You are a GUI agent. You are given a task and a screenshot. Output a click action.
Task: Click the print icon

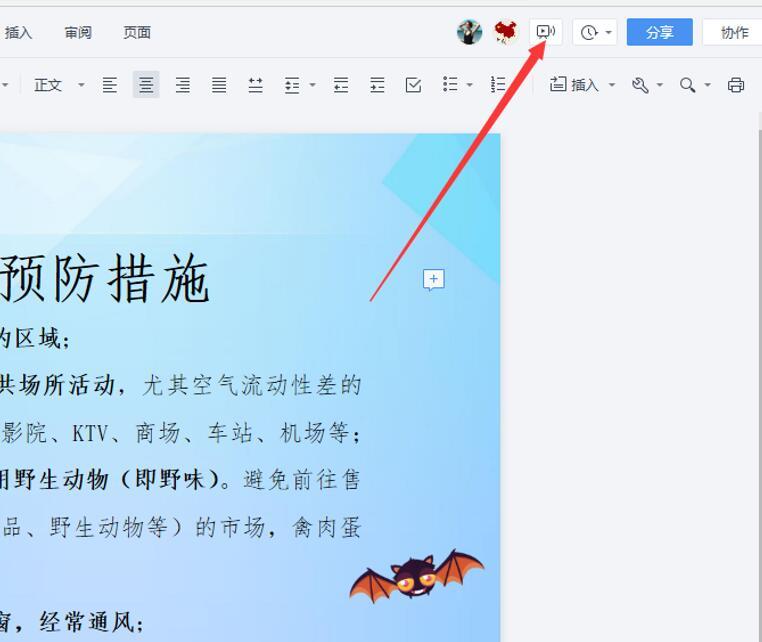point(736,85)
